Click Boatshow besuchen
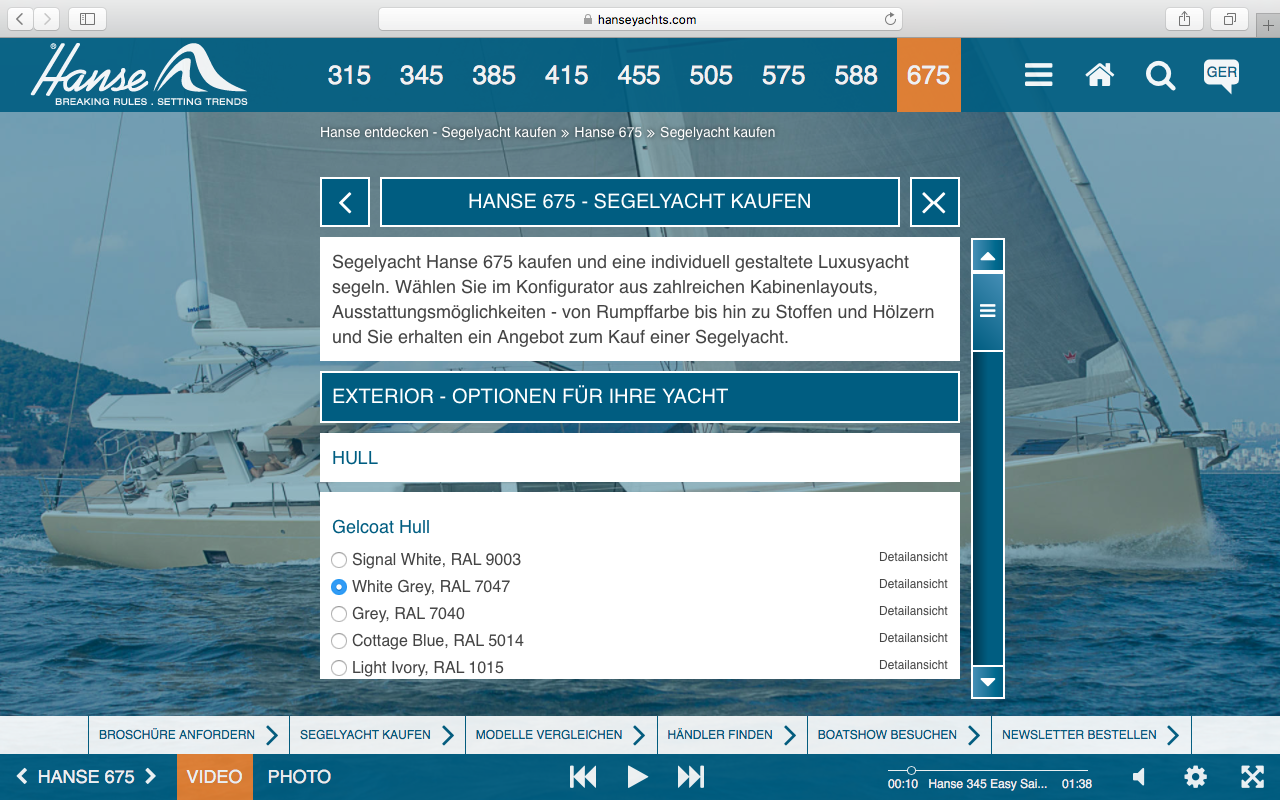Image resolution: width=1280 pixels, height=800 pixels. tap(899, 735)
